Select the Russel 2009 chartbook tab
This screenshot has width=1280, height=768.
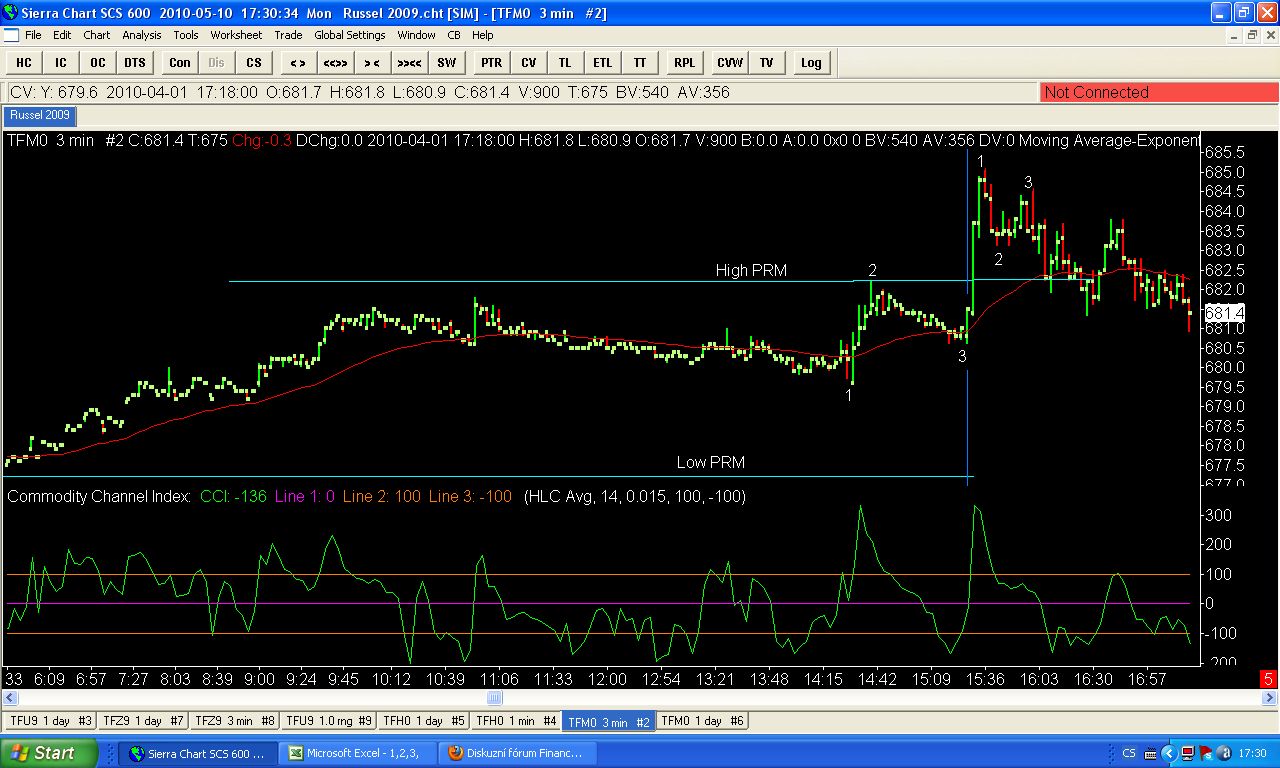click(40, 115)
